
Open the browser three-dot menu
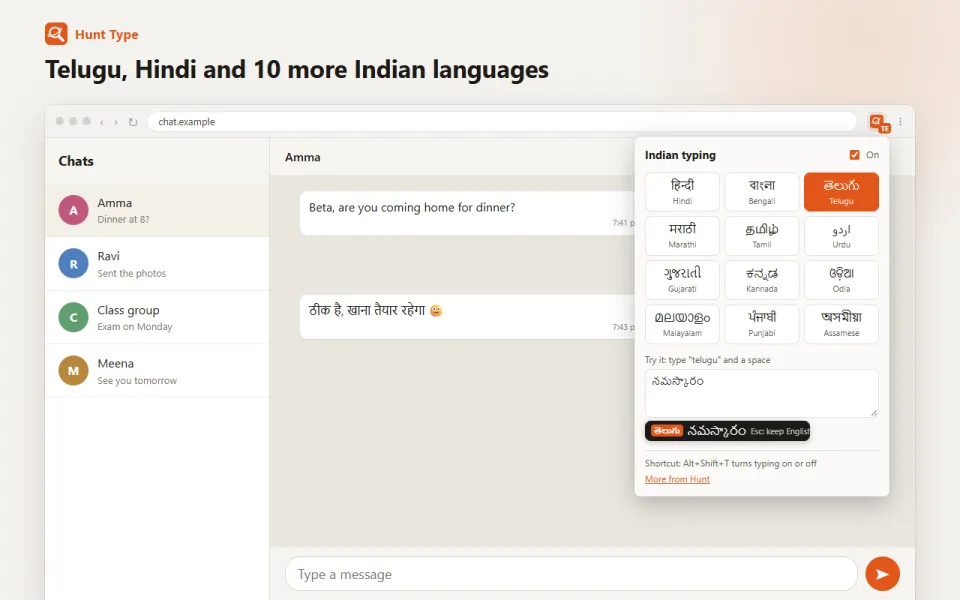click(900, 122)
